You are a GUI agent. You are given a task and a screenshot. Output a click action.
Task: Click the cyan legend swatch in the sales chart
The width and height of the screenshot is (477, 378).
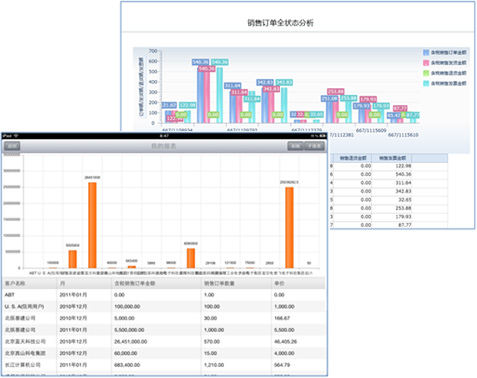pyautogui.click(x=426, y=83)
